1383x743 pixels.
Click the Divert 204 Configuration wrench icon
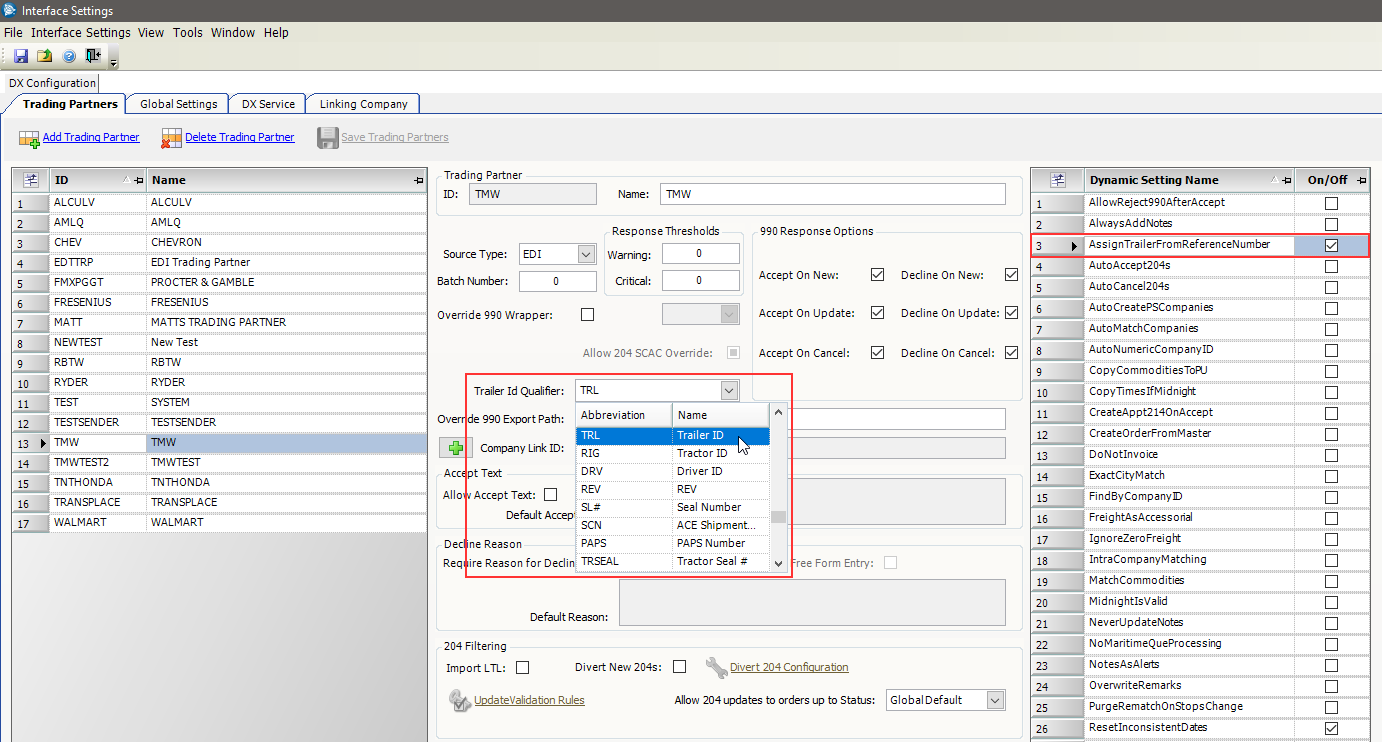(x=716, y=667)
